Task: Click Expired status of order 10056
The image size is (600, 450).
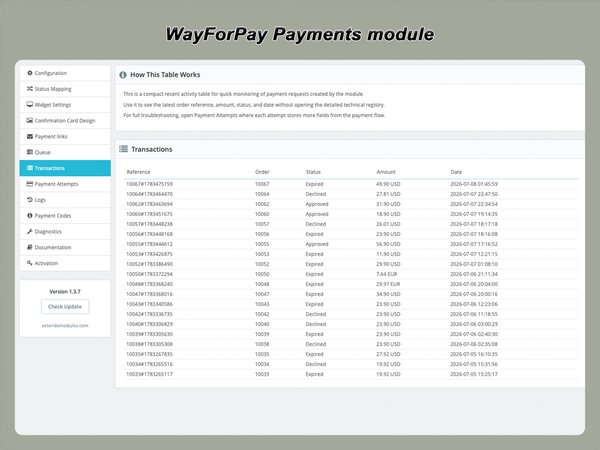Action: tap(314, 234)
